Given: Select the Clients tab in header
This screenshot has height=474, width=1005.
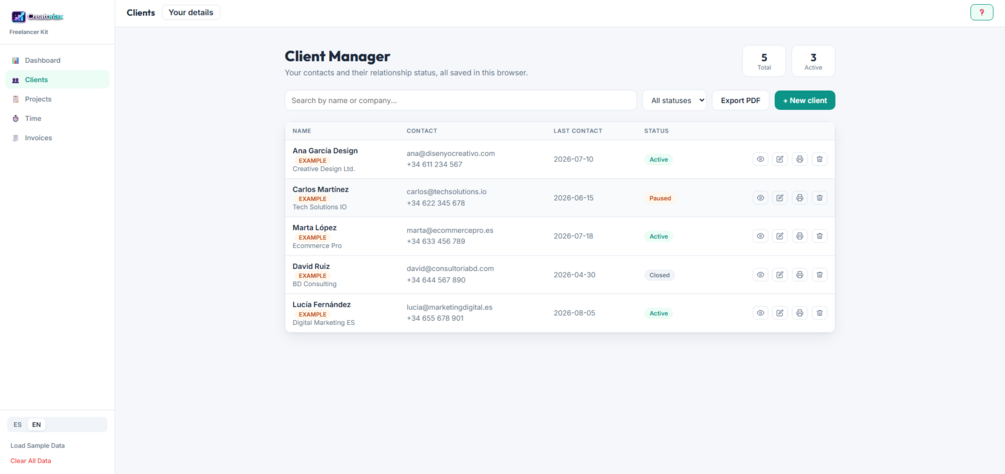Looking at the screenshot, I should [141, 12].
